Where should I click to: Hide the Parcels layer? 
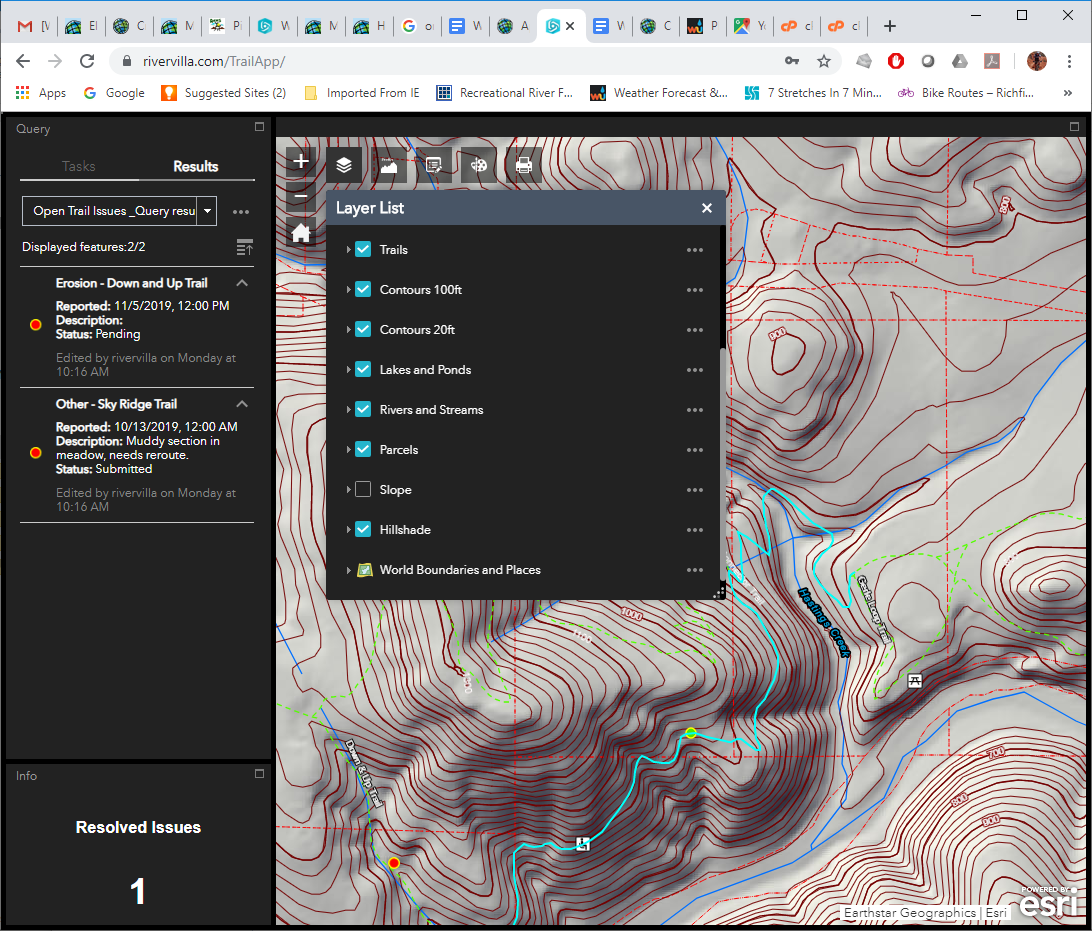click(x=363, y=450)
